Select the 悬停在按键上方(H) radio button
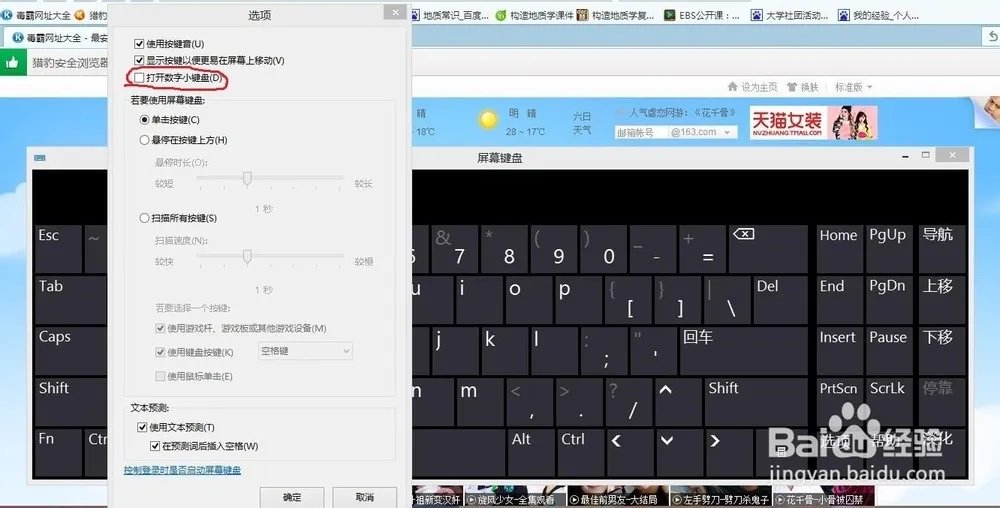This screenshot has width=1000, height=508. click(x=144, y=140)
